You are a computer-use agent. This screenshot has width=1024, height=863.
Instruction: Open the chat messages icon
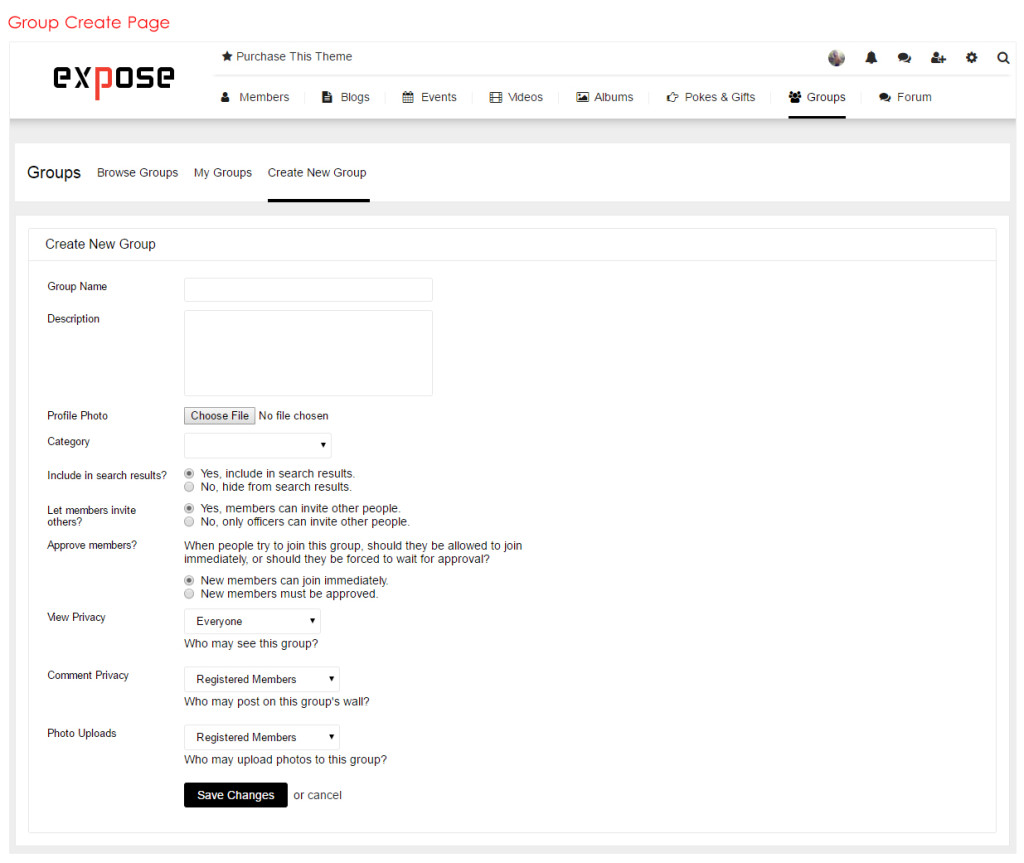tap(904, 57)
